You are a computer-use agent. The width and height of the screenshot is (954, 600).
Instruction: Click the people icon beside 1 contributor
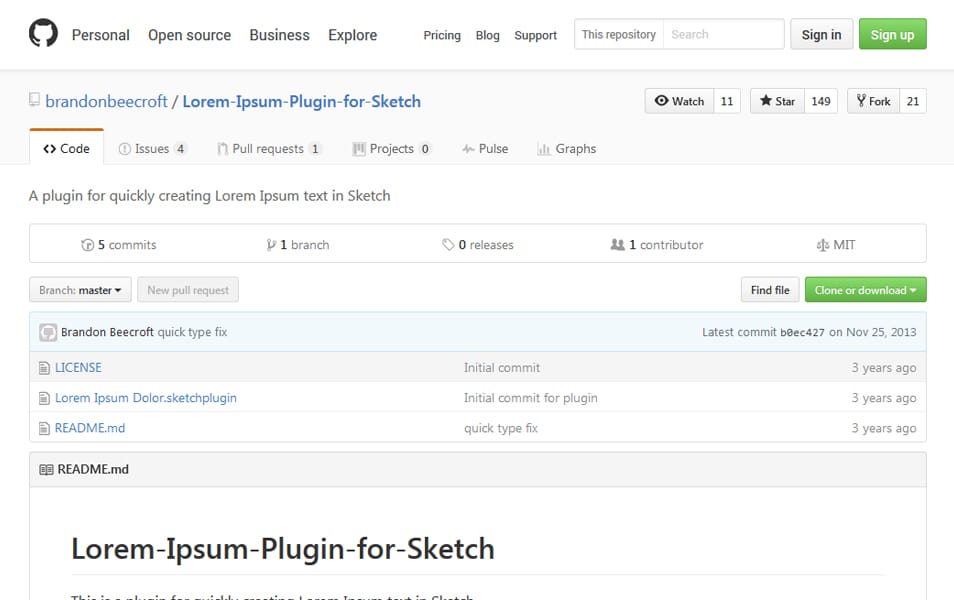(x=618, y=245)
